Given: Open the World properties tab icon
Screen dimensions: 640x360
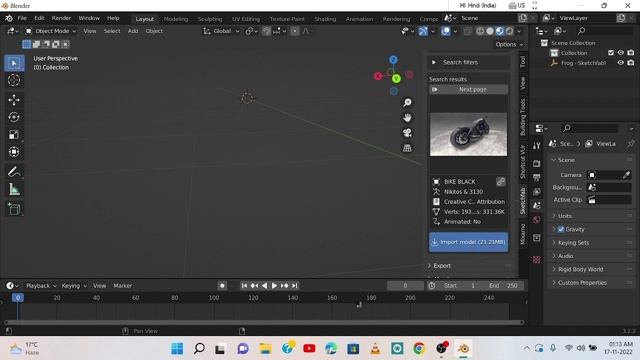Looking at the screenshot, I should (537, 220).
